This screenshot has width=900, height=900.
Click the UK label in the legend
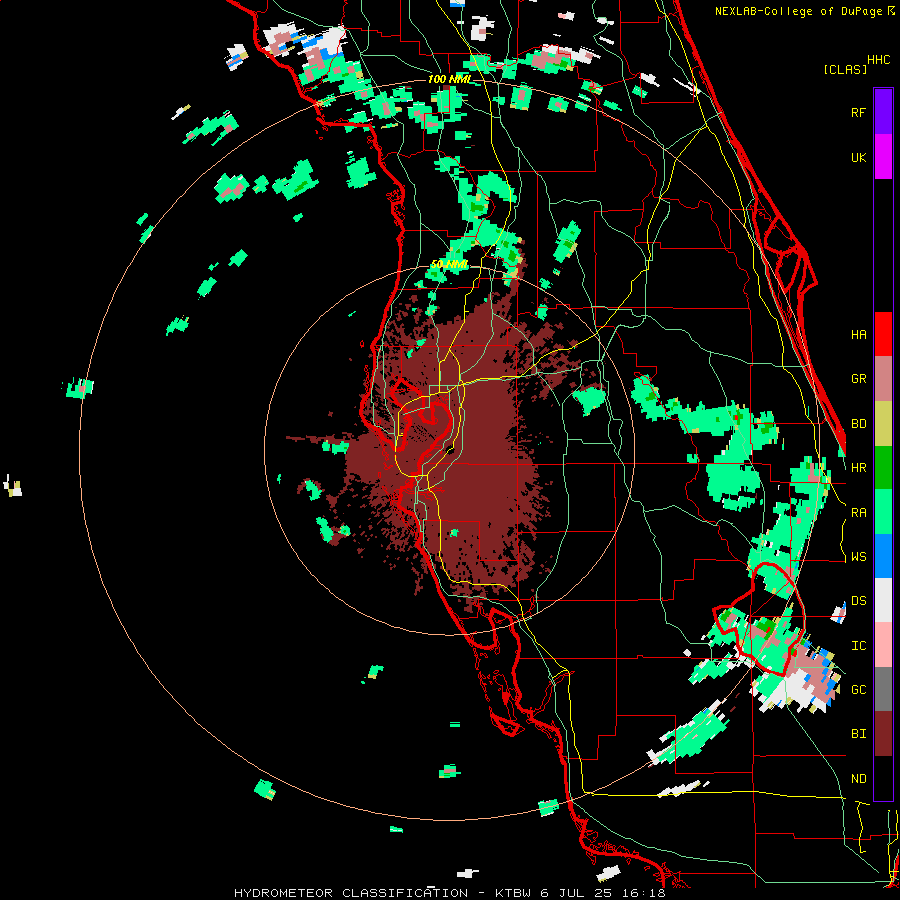click(x=858, y=157)
